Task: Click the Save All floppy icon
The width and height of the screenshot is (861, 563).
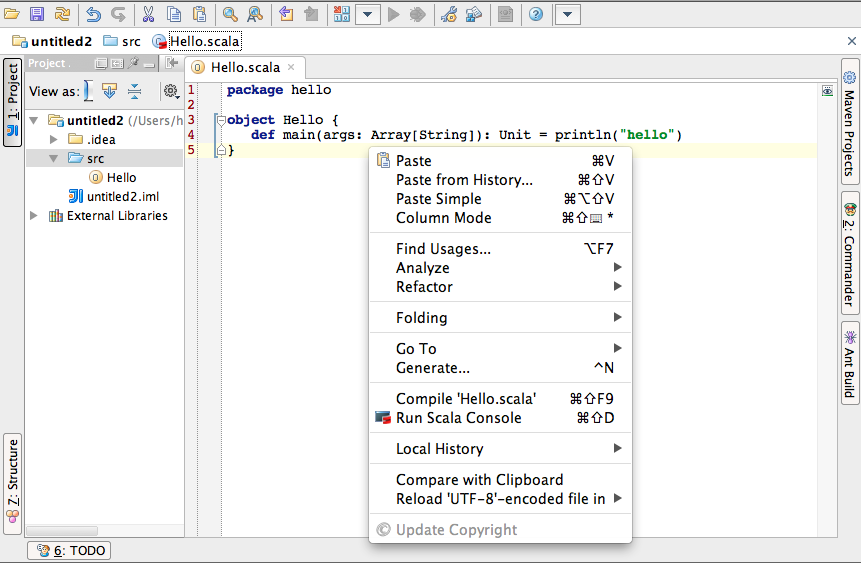Action: tap(37, 14)
